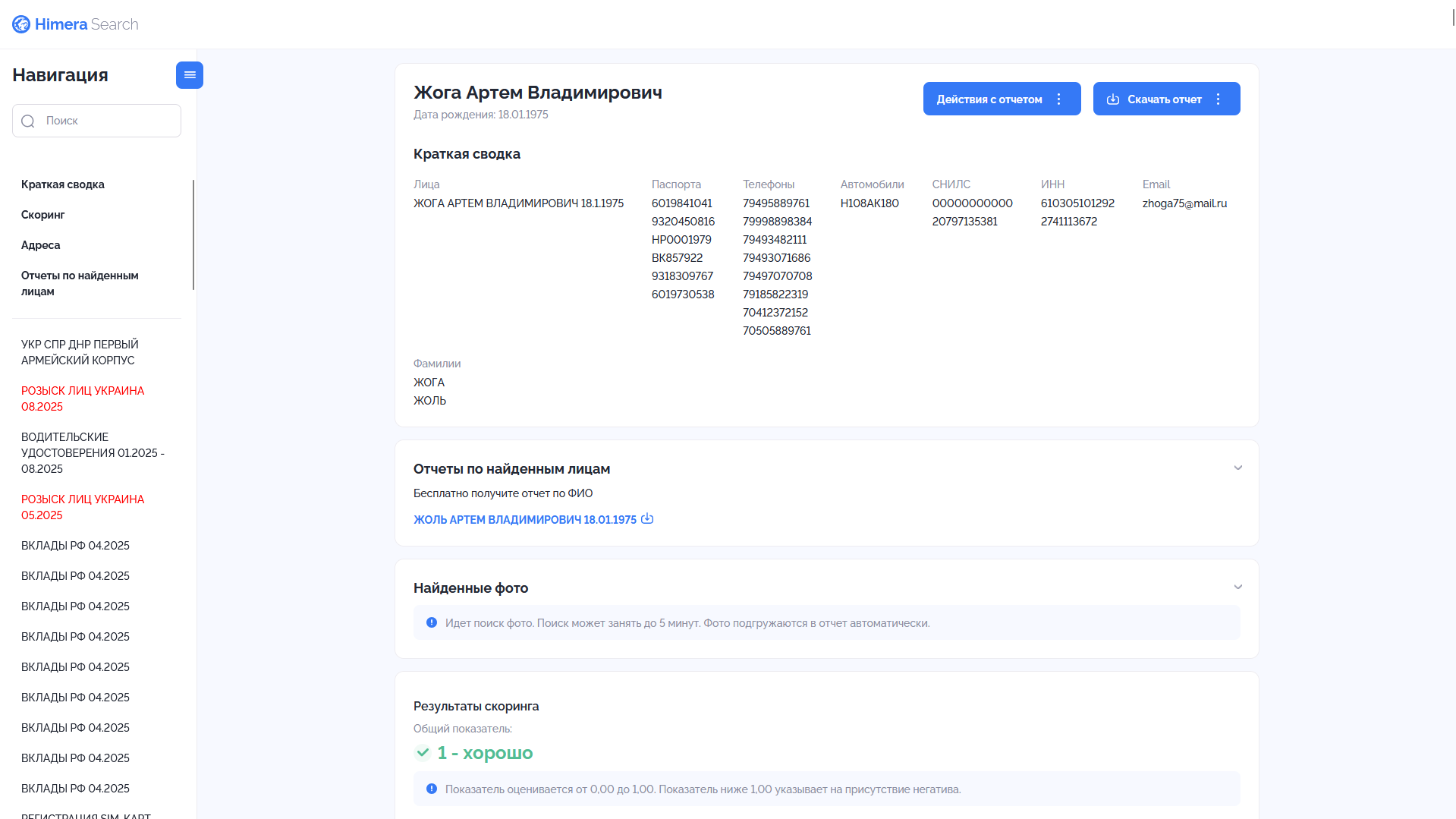Open three-dot menu on Скачать отчет
Image resolution: width=1456 pixels, height=819 pixels.
[1219, 99]
